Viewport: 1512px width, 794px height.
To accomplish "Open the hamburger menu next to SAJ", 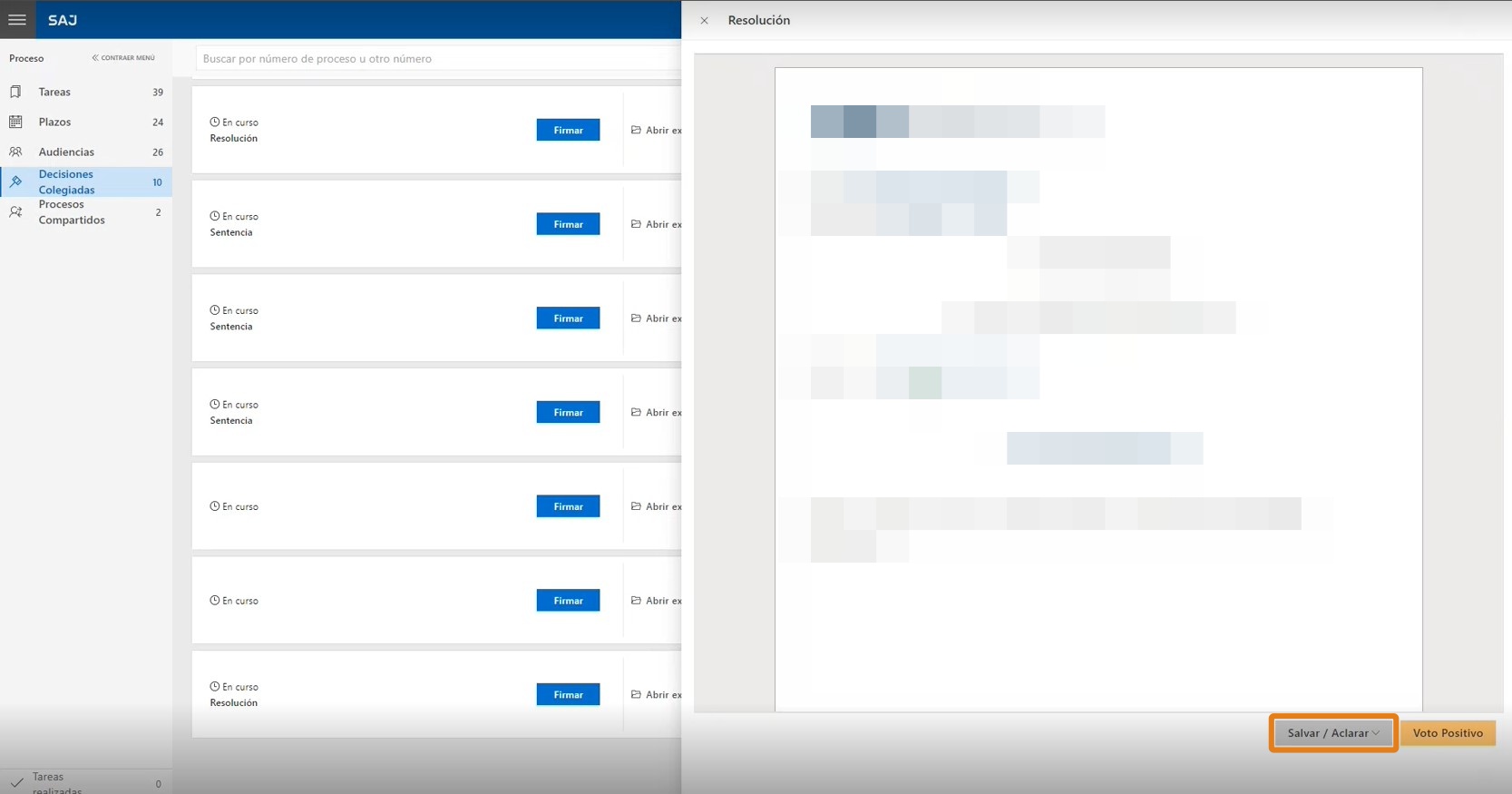I will pyautogui.click(x=17, y=19).
